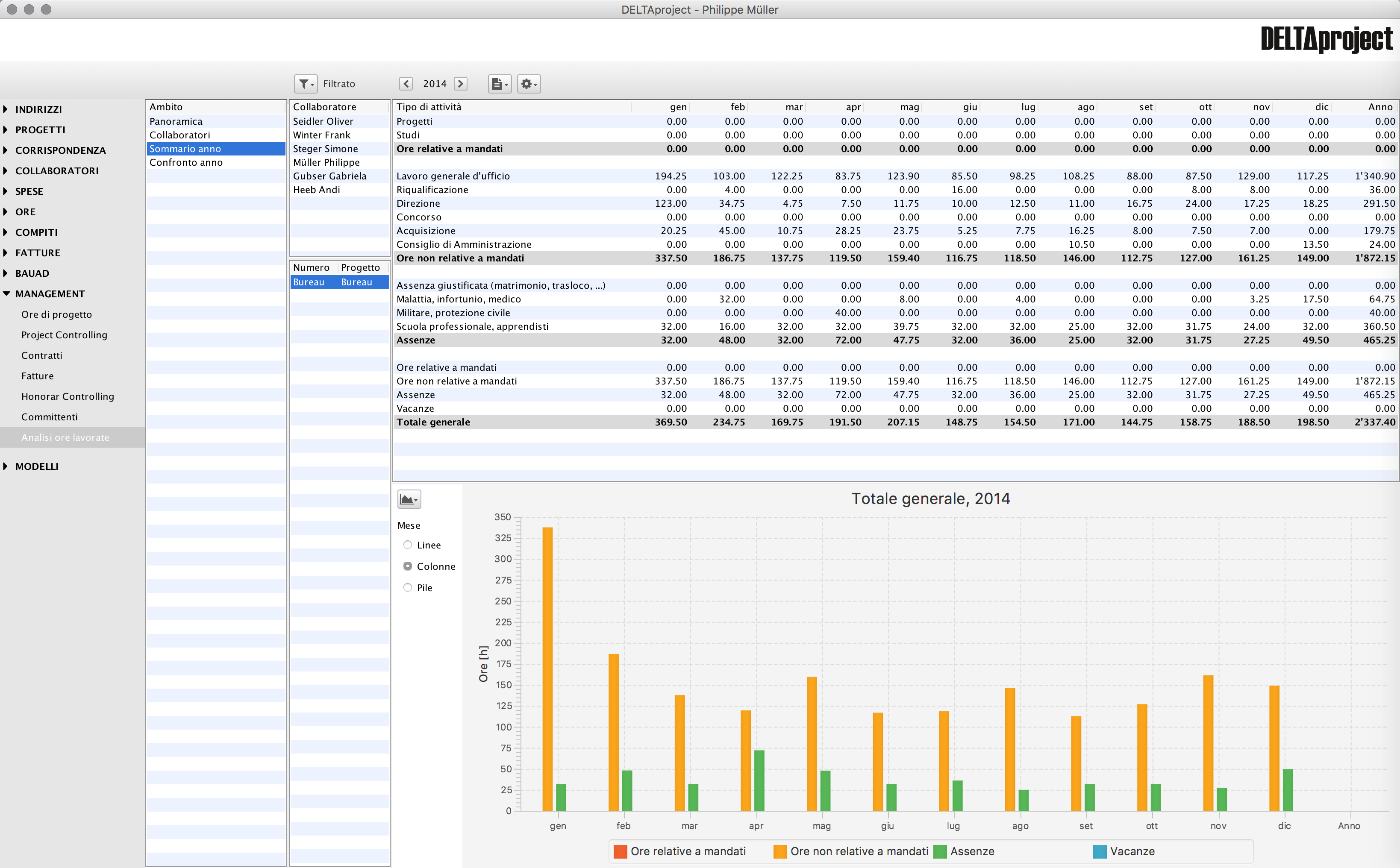Open the chart type dropdown icon
The image size is (1400, 868).
409,499
